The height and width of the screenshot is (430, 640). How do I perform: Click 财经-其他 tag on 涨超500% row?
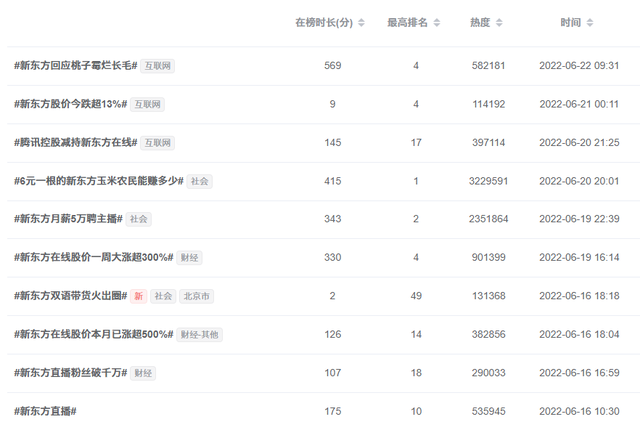click(x=200, y=335)
